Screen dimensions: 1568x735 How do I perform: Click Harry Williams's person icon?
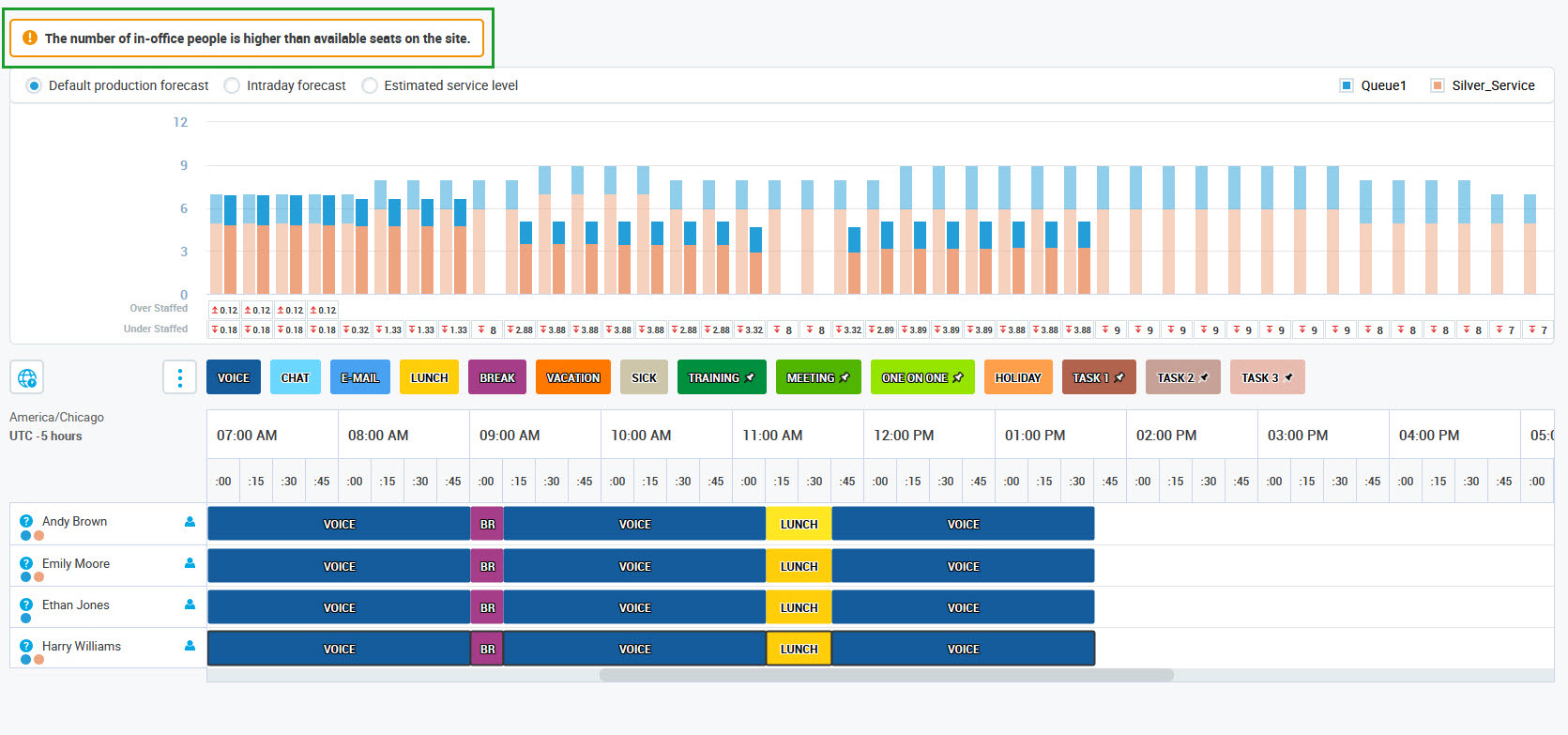(x=190, y=646)
